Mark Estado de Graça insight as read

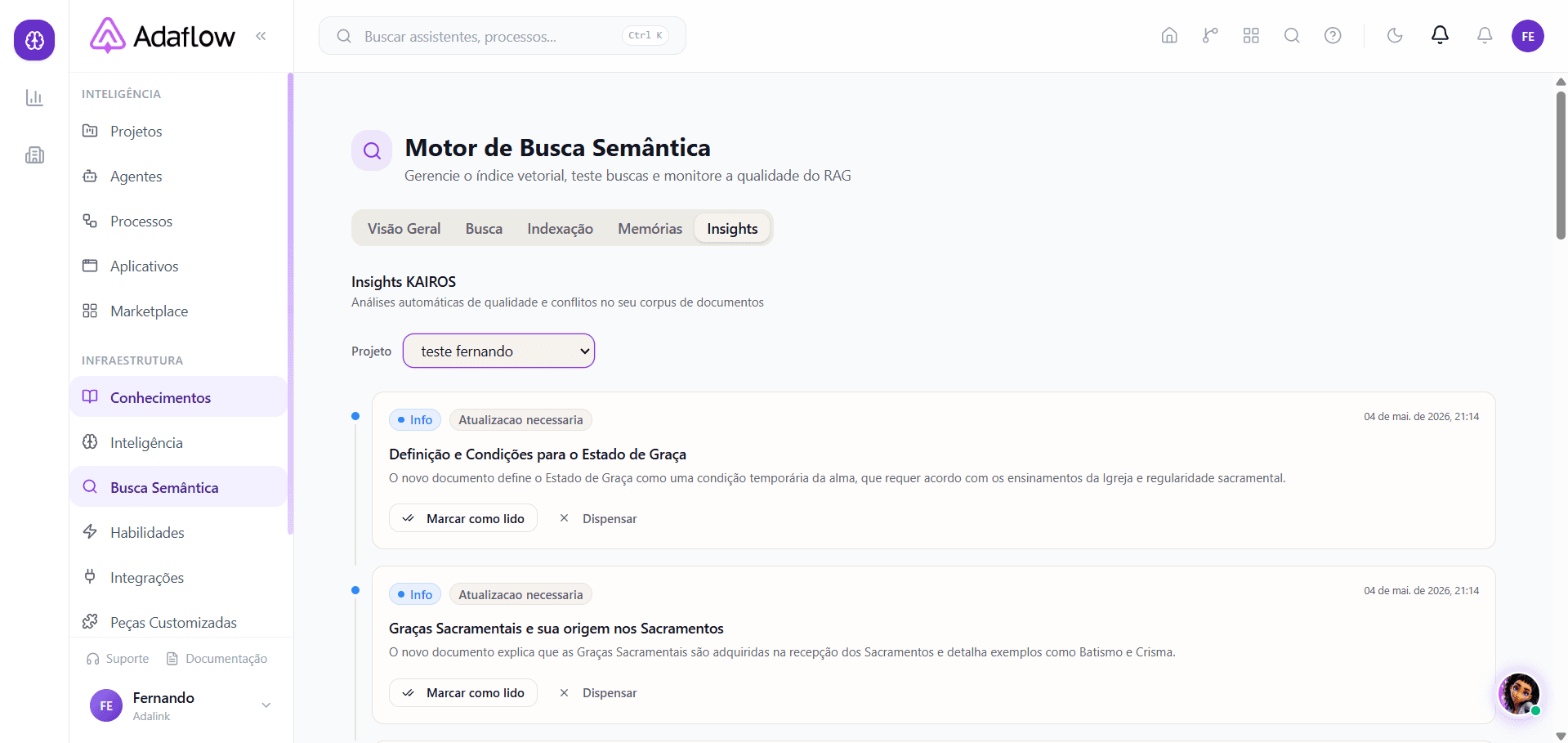(x=463, y=518)
